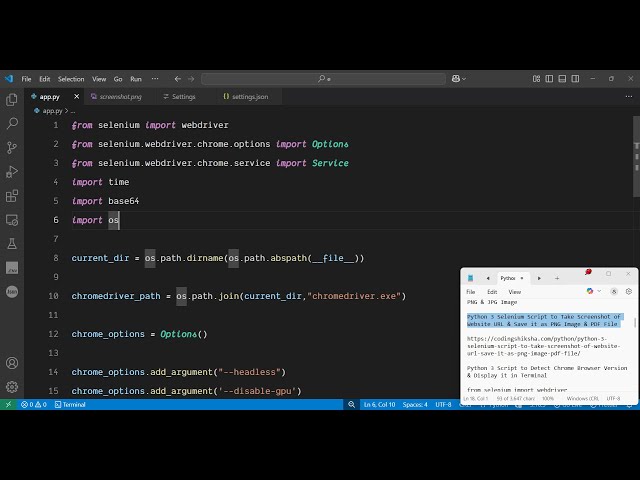Click the gray square extension icon in the activity bar
This screenshot has height=480, width=640.
pos(12,268)
